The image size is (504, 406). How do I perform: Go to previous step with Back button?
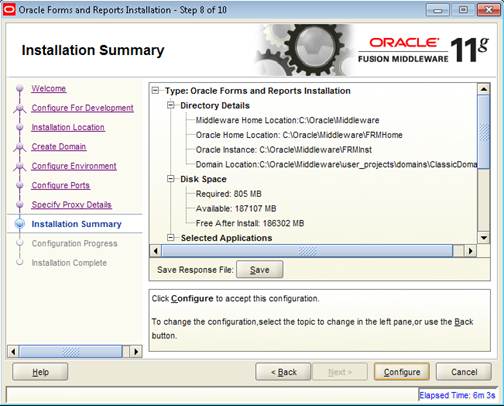(x=283, y=372)
